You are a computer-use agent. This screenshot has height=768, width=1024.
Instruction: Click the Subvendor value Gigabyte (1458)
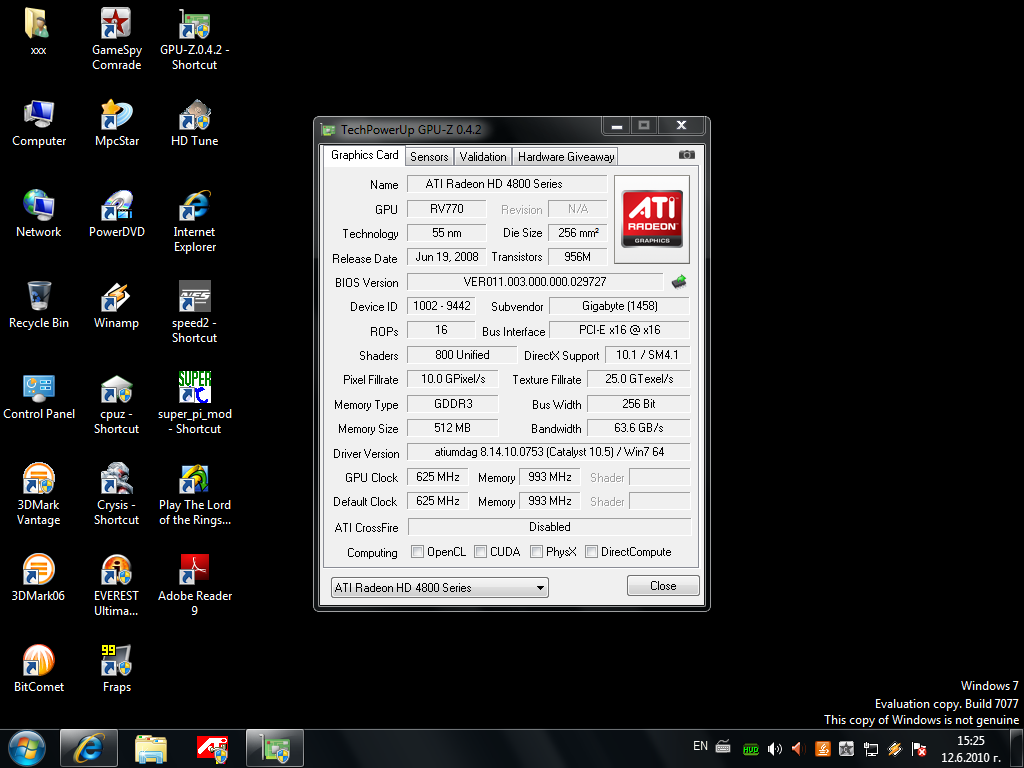[619, 306]
